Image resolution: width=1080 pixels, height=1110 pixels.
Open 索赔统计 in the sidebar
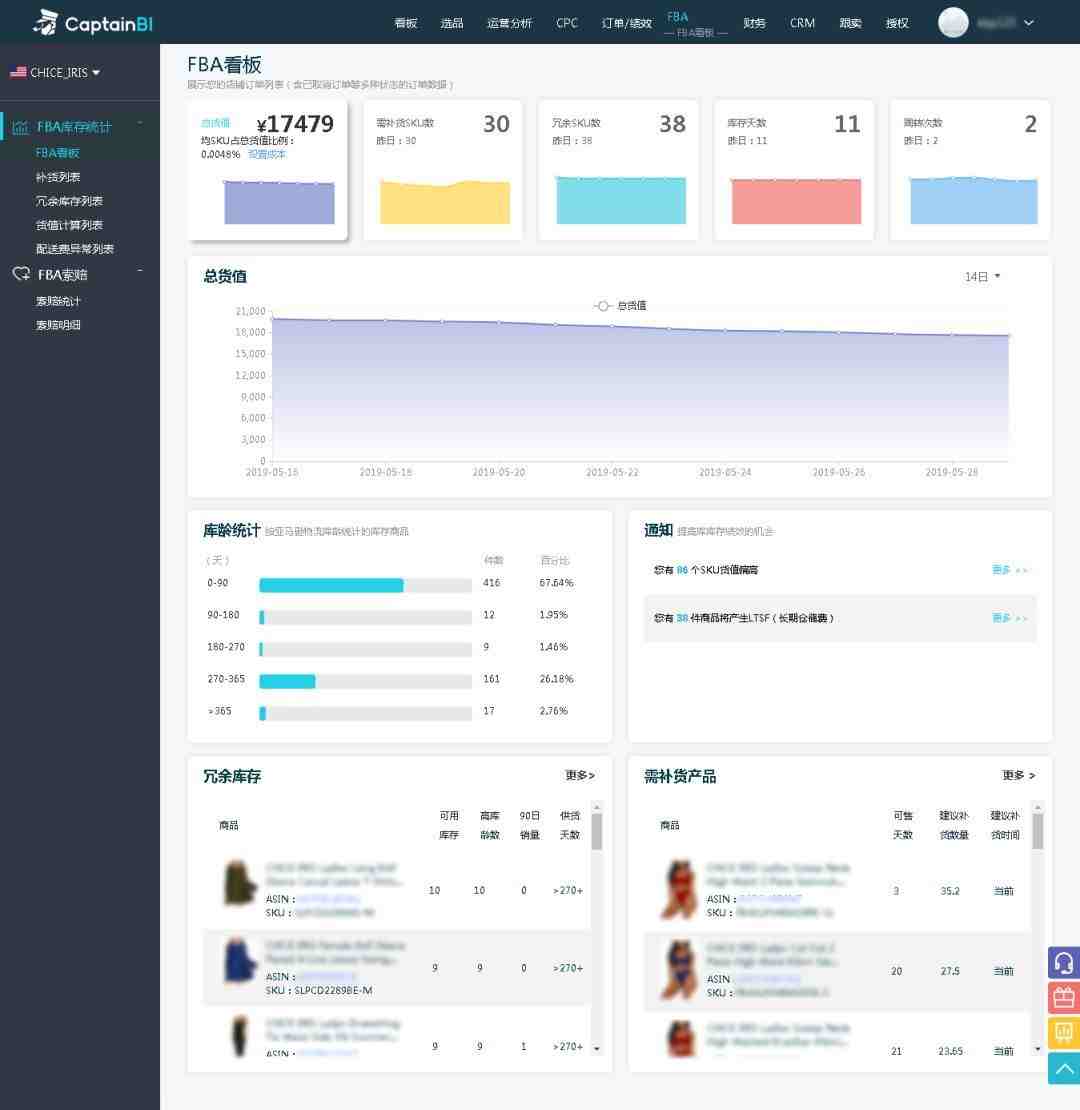tap(58, 302)
